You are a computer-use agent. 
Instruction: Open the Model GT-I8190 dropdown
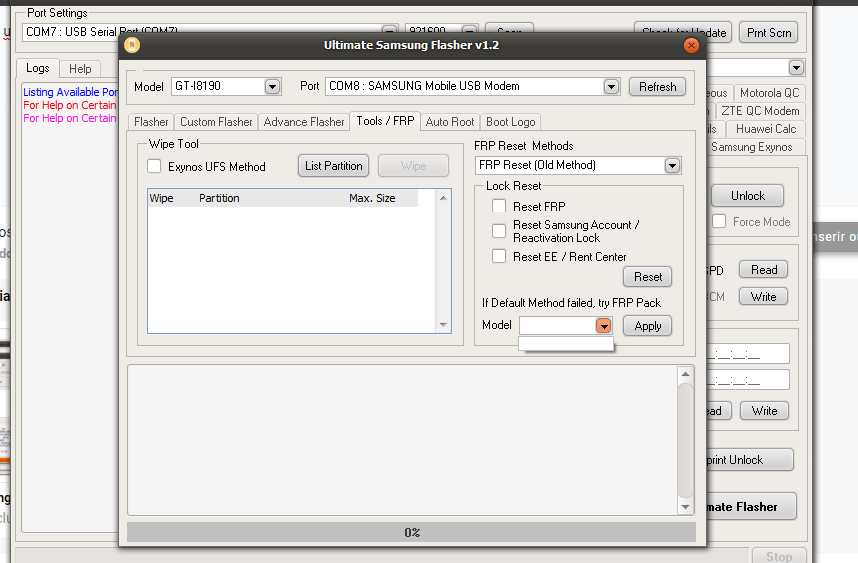click(272, 86)
